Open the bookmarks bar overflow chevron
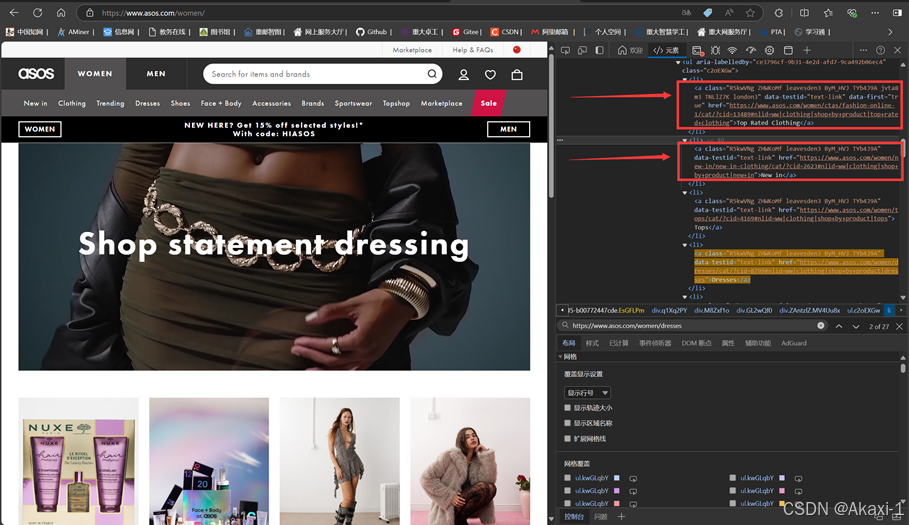909x525 pixels. point(890,32)
